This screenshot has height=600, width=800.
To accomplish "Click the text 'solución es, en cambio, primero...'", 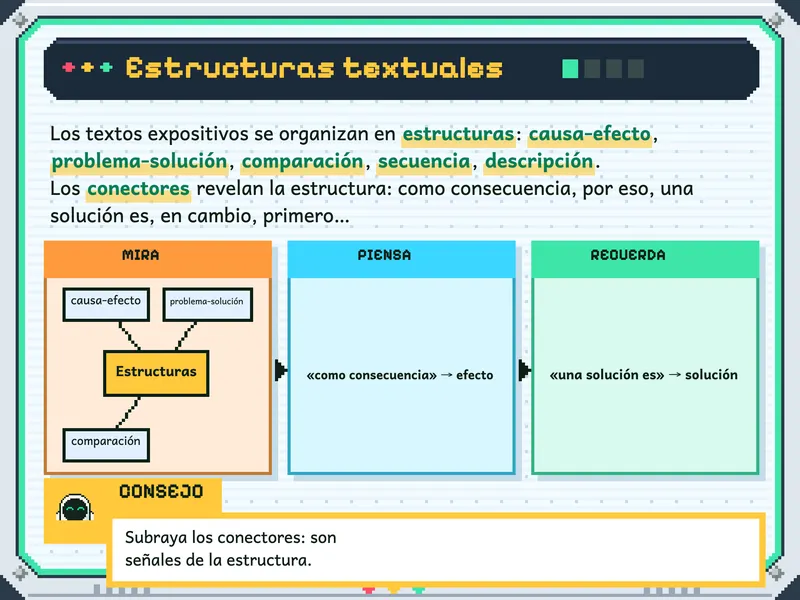I will click(199, 216).
